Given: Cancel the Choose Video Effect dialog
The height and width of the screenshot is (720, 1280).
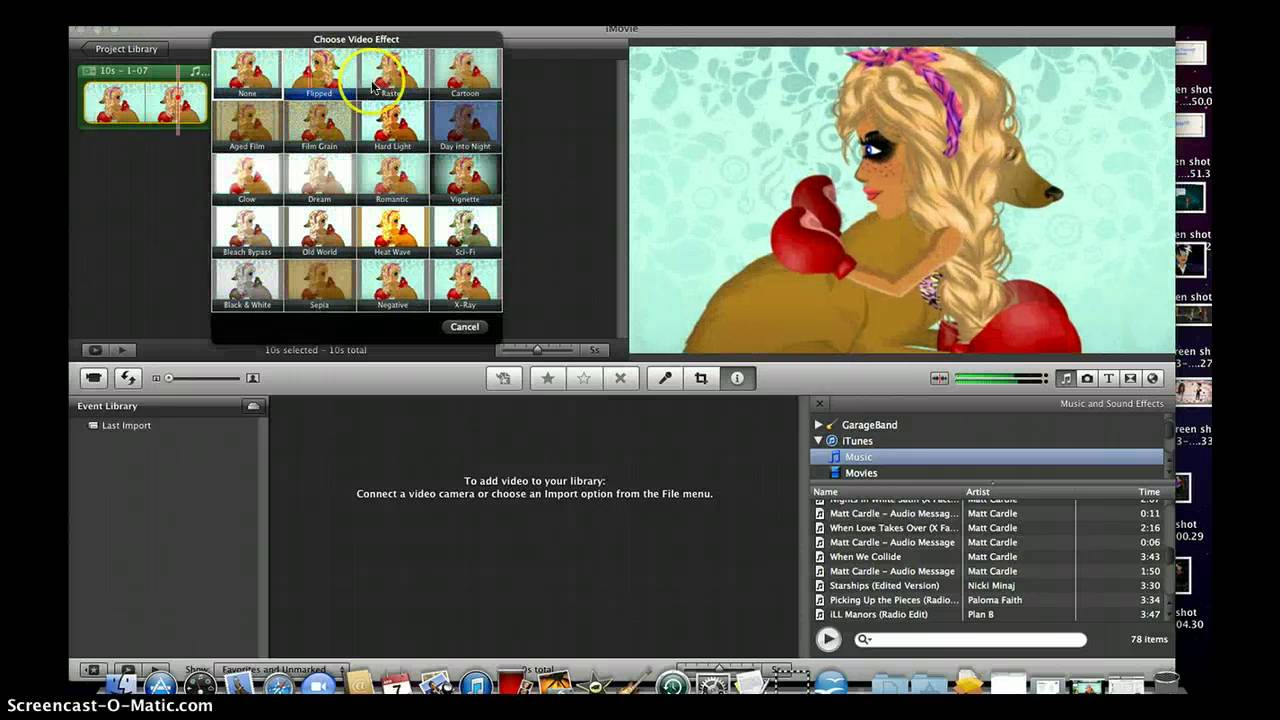Looking at the screenshot, I should click(x=464, y=327).
